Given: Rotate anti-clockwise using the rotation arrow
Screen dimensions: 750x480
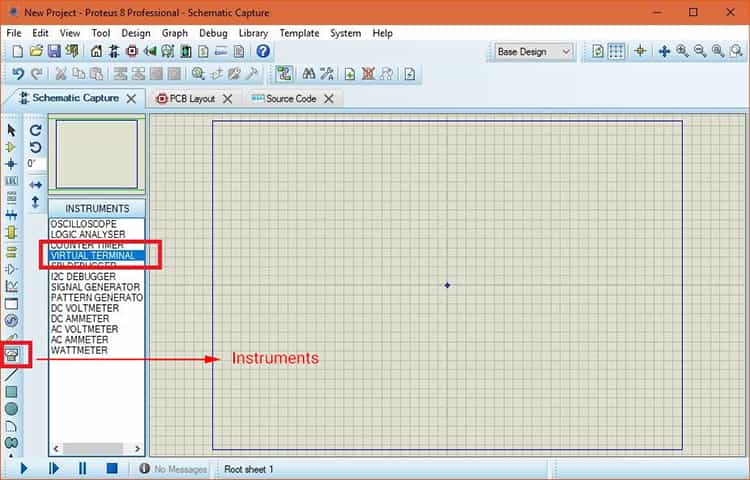Looking at the screenshot, I should click(x=35, y=147).
